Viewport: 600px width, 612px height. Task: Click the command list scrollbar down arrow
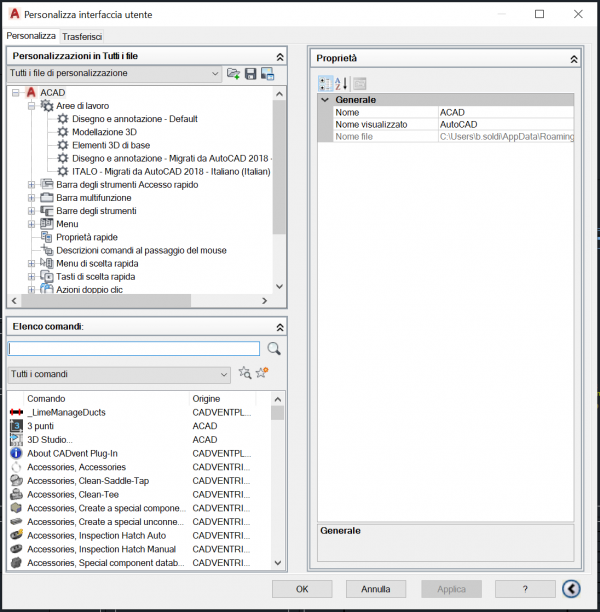click(278, 562)
